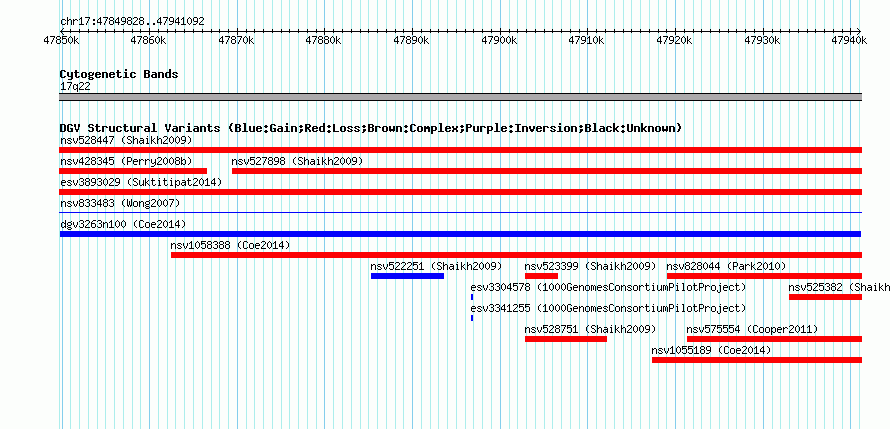Click the nsv528751 (Shaikh2009) label

[x=590, y=329]
